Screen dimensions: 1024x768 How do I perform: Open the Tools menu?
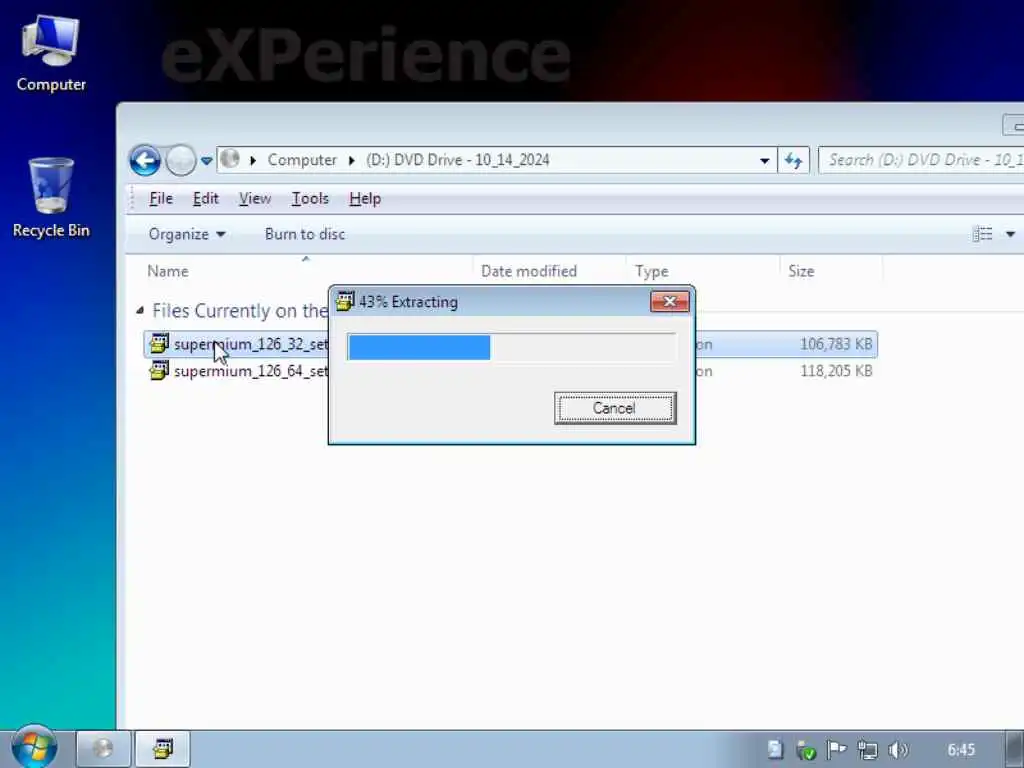(x=310, y=199)
